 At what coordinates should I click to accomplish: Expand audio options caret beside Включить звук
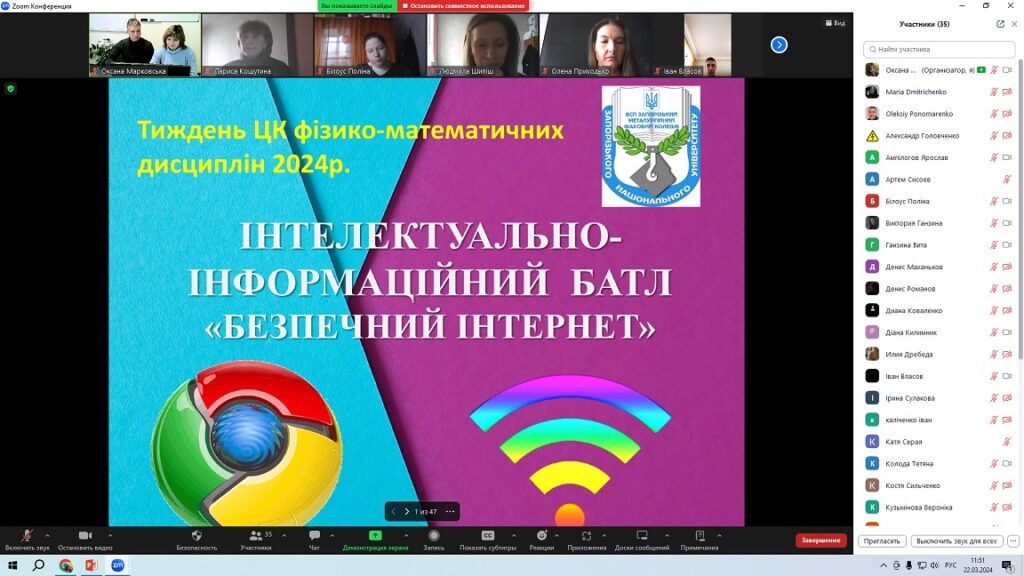point(47,536)
